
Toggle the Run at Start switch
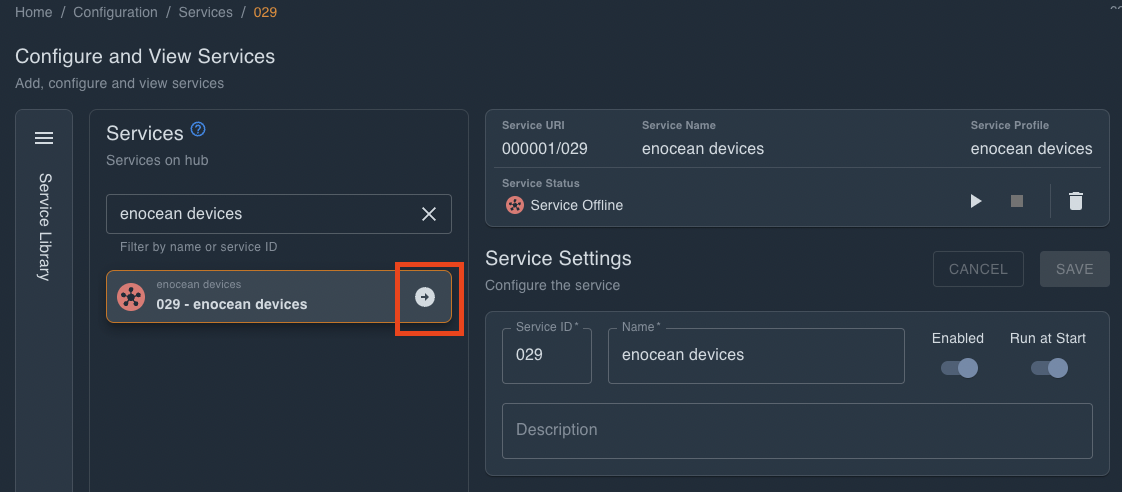point(1048,368)
